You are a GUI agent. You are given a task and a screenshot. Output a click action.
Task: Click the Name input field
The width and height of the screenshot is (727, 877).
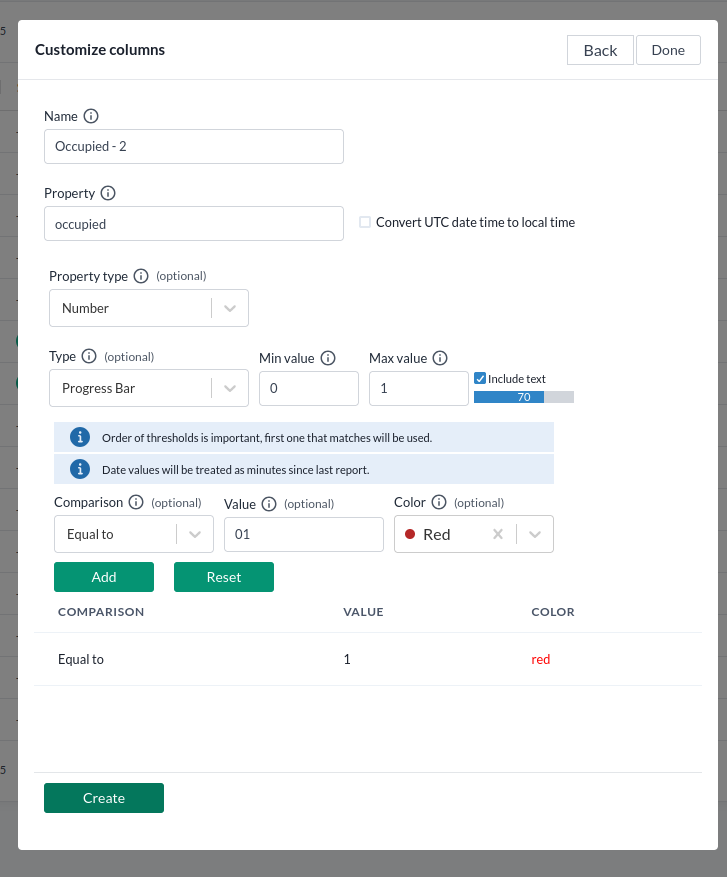tap(194, 146)
